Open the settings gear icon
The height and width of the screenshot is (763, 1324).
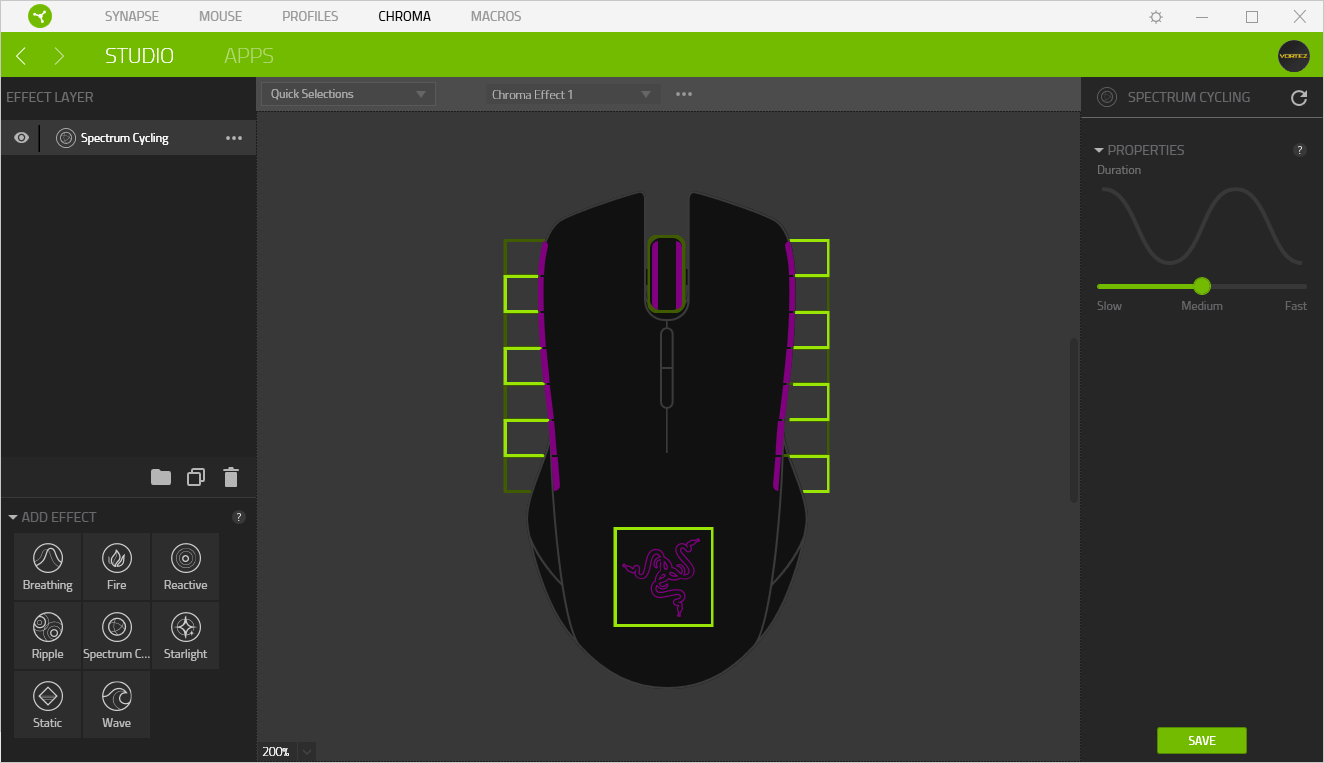click(1156, 17)
